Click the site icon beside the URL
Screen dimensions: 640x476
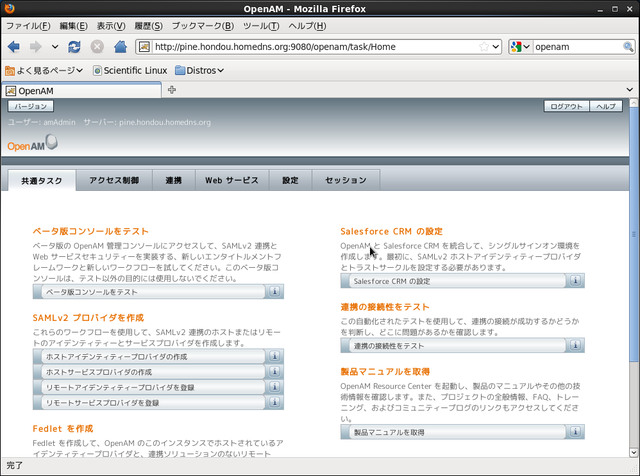coord(144,47)
